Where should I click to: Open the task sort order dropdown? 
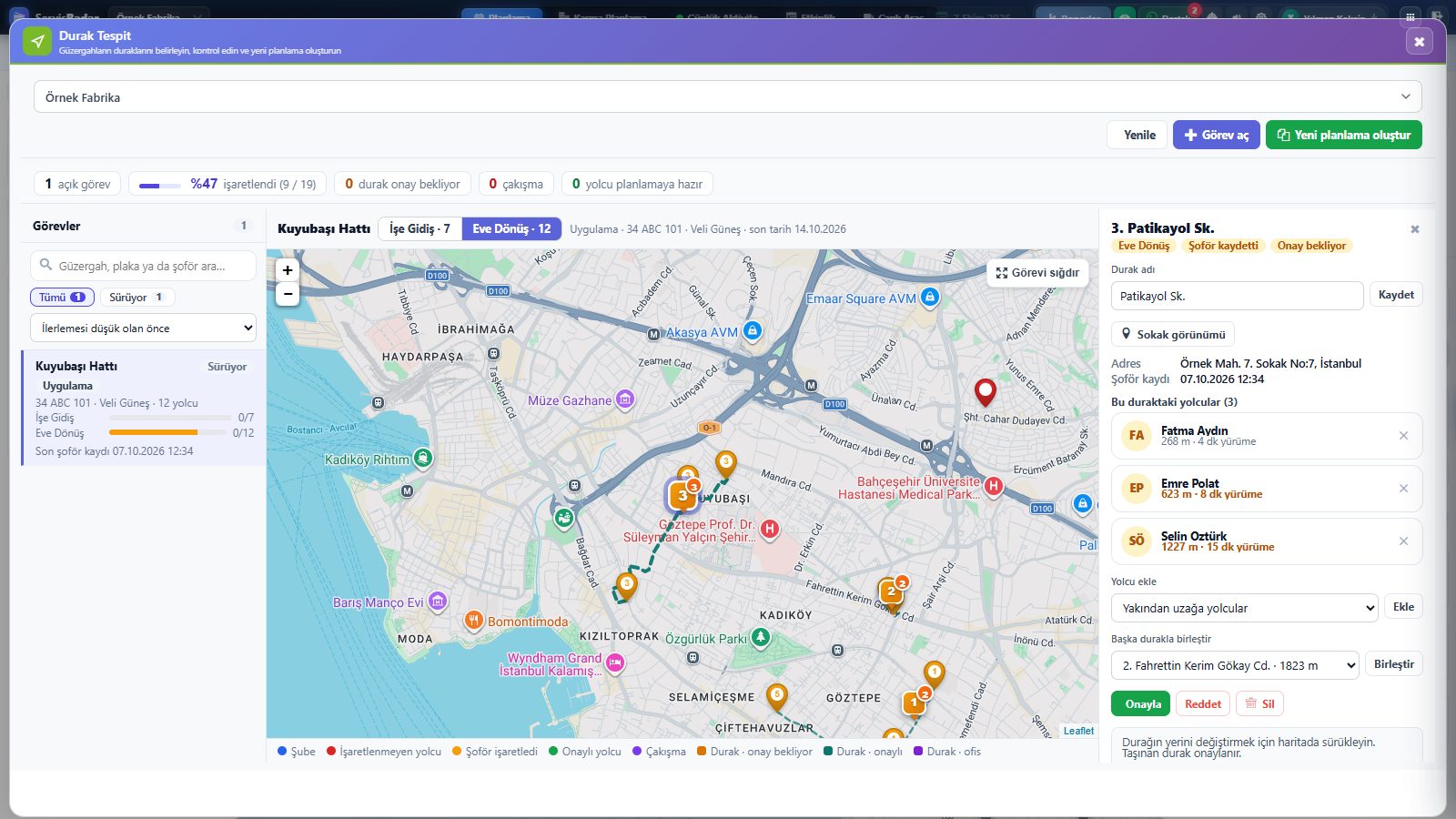[x=143, y=328]
